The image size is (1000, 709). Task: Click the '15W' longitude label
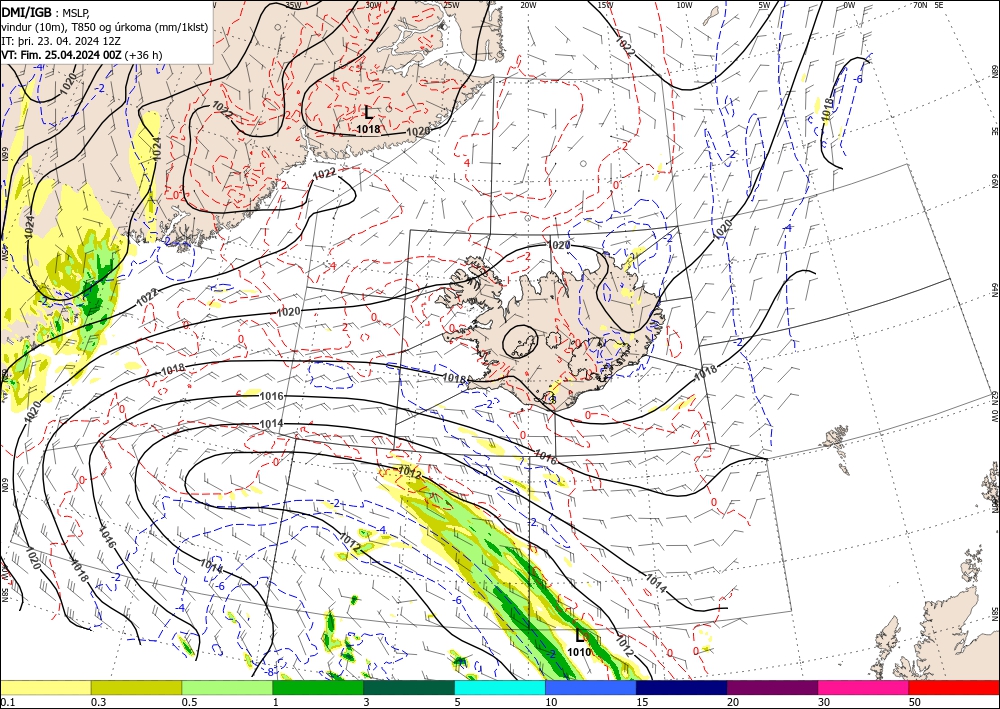(x=606, y=5)
